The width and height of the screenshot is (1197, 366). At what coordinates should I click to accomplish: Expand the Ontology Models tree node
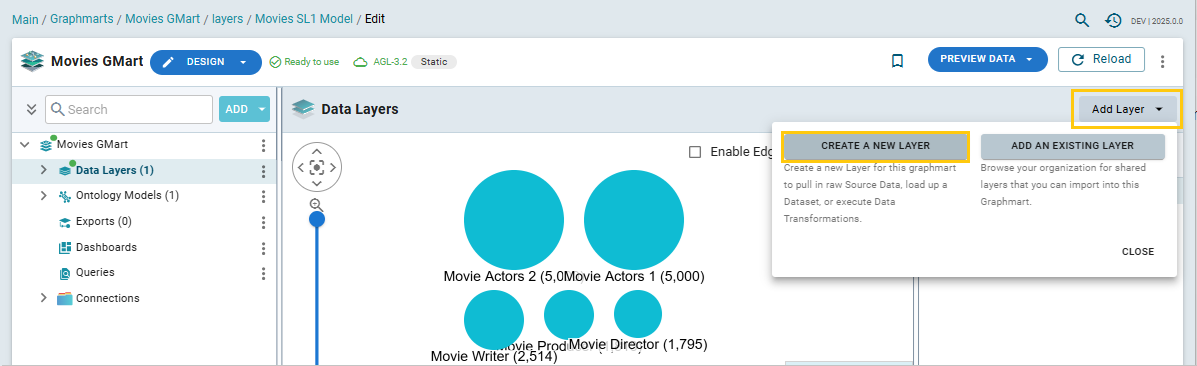(44, 196)
